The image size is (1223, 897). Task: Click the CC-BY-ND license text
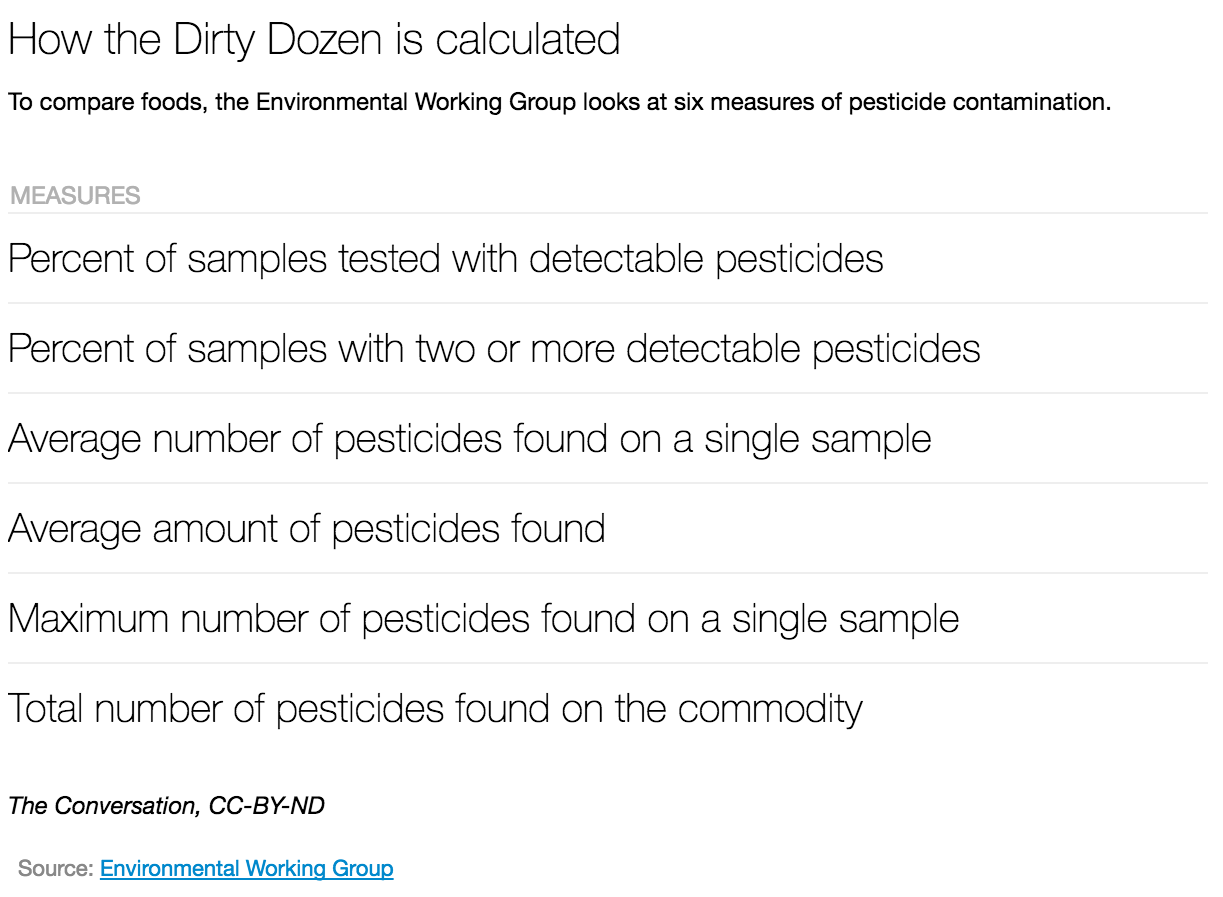(267, 805)
